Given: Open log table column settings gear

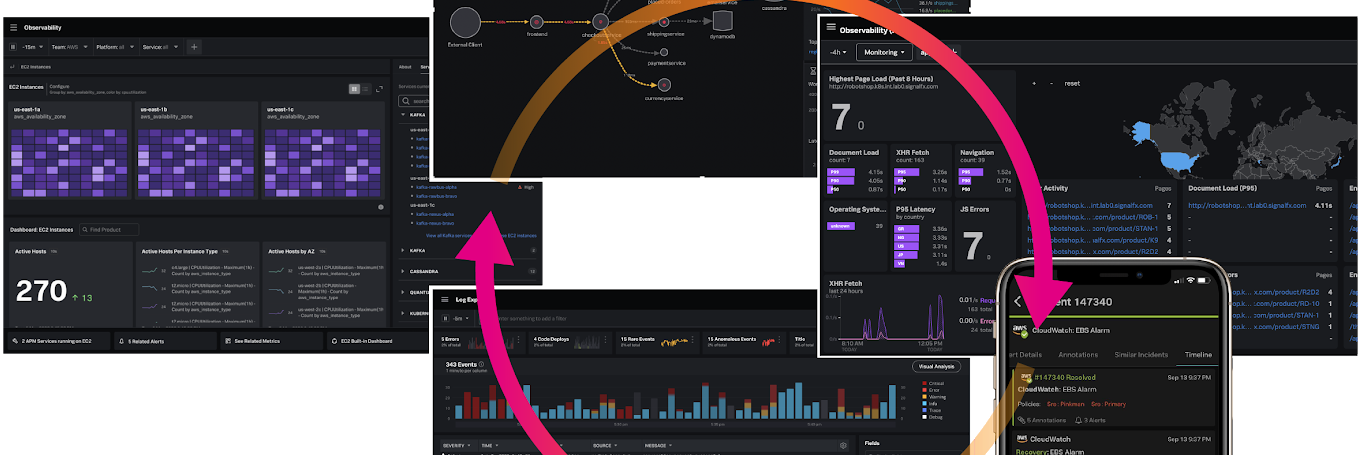Looking at the screenshot, I should pyautogui.click(x=844, y=445).
